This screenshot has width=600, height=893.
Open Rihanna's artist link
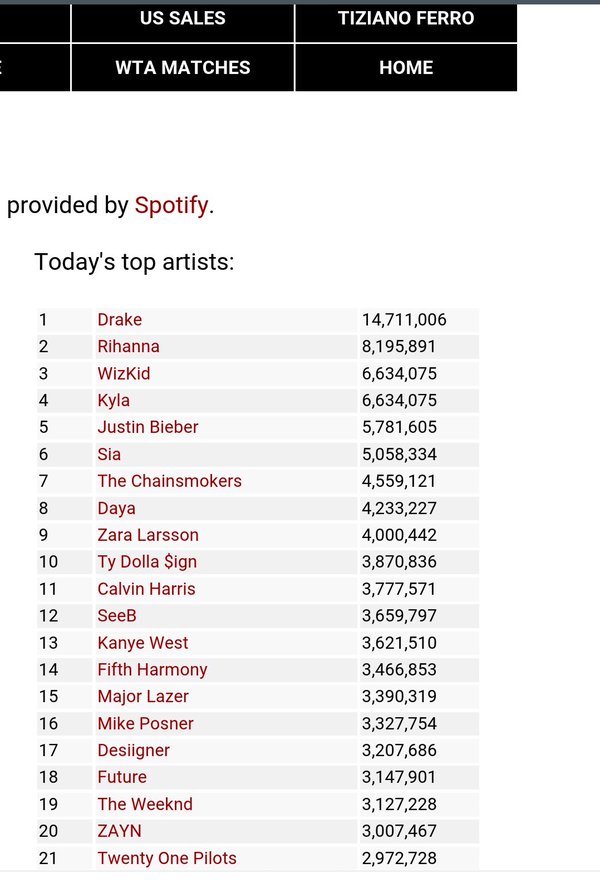coord(128,347)
